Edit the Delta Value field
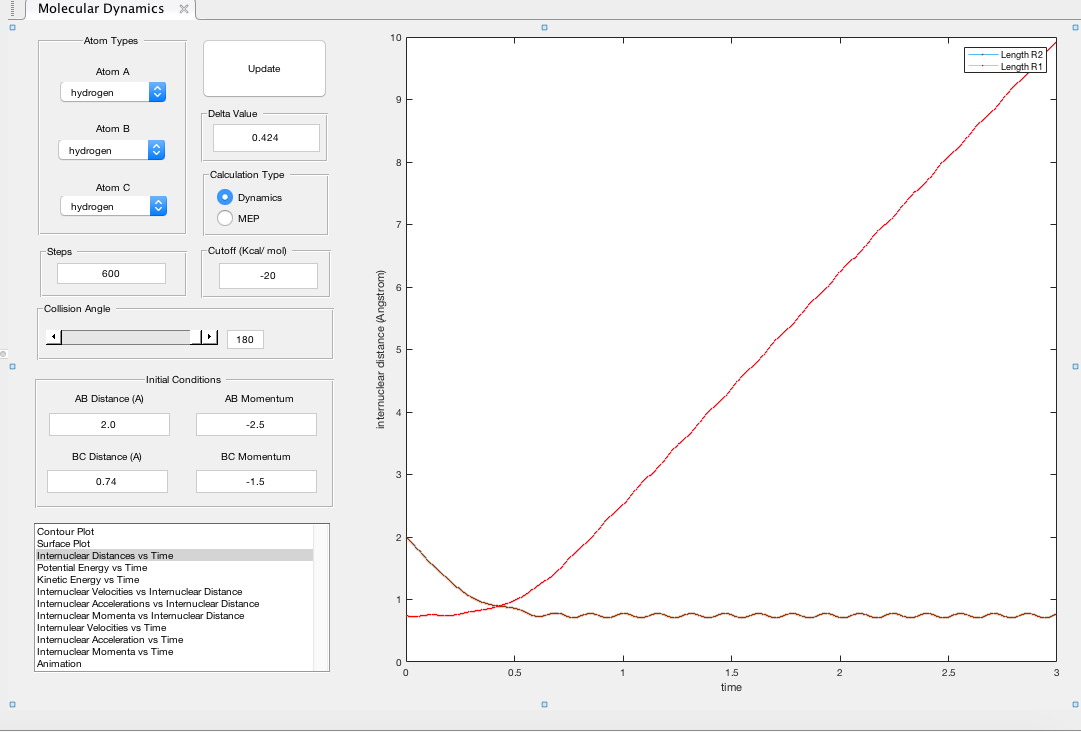The height and width of the screenshot is (732, 1081). (266, 137)
